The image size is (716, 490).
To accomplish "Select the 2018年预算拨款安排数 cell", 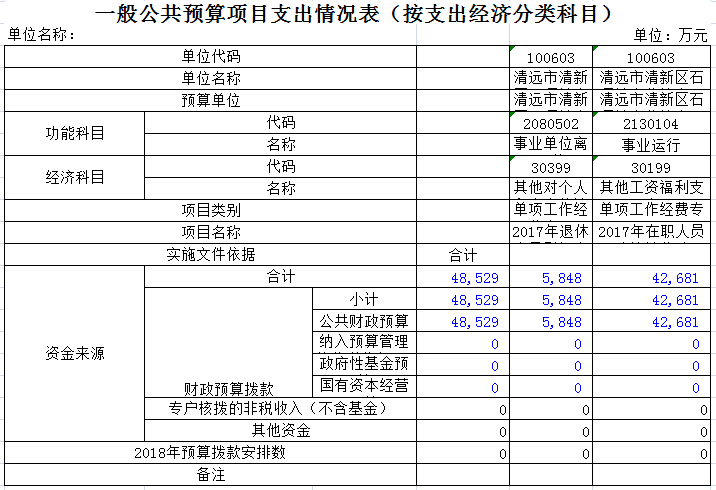I will (210, 453).
